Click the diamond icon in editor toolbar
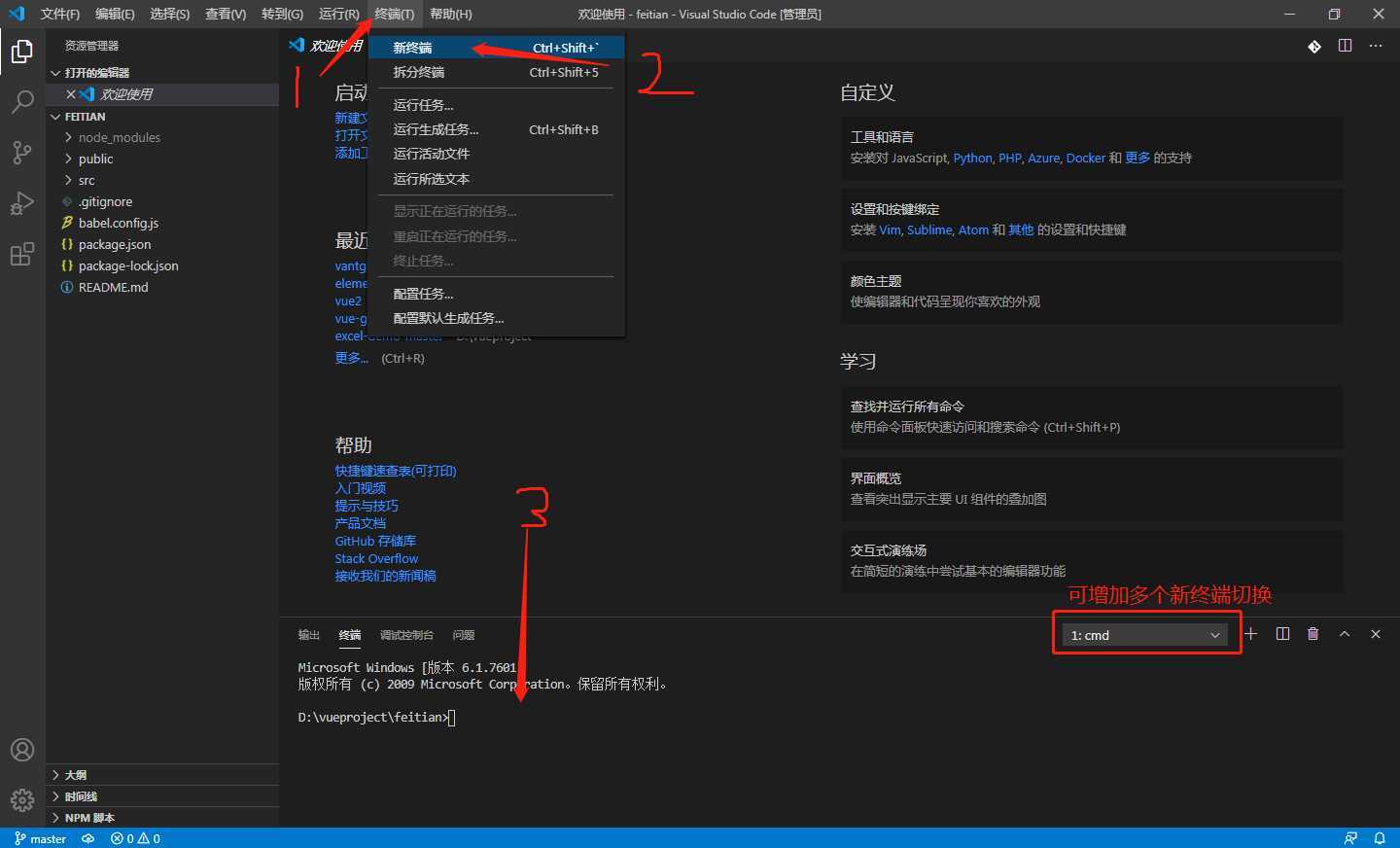 tap(1314, 46)
